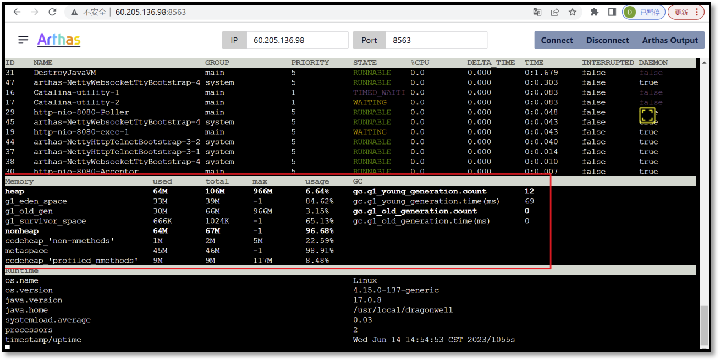Click the terminal vertical scrollbar thumb
The width and height of the screenshot is (721, 361).
(704, 326)
